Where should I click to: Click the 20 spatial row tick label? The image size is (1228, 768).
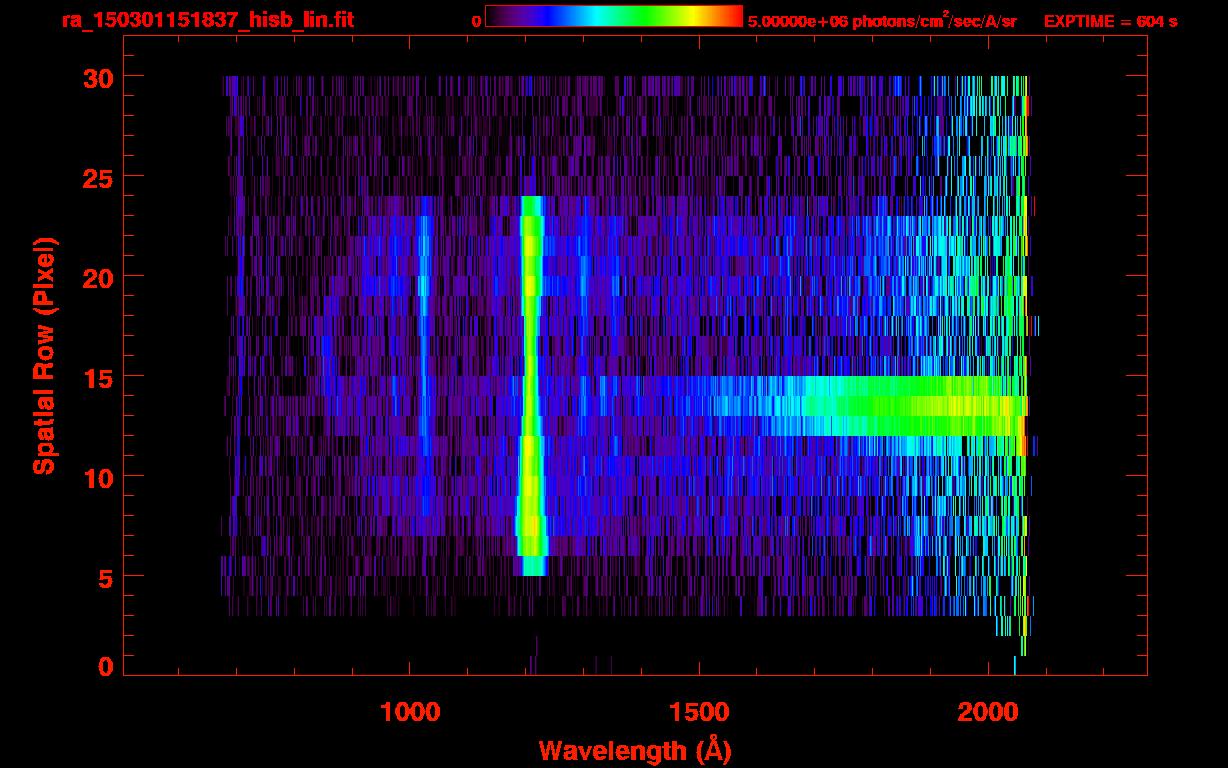point(99,277)
